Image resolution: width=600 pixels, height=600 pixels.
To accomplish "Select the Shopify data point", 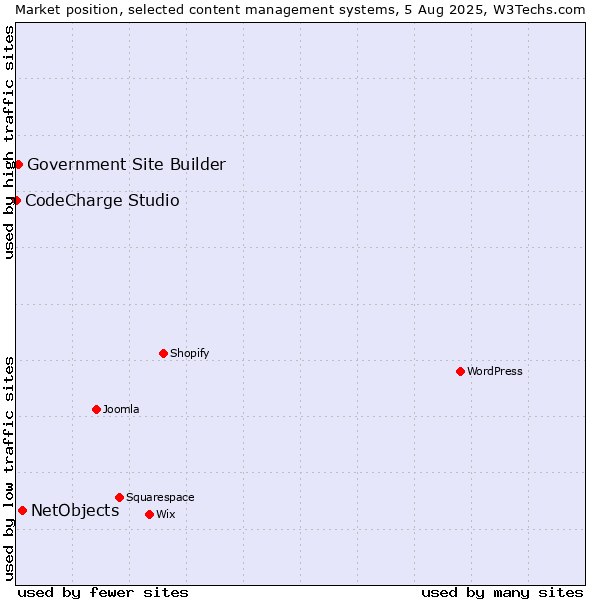I will [163, 354].
